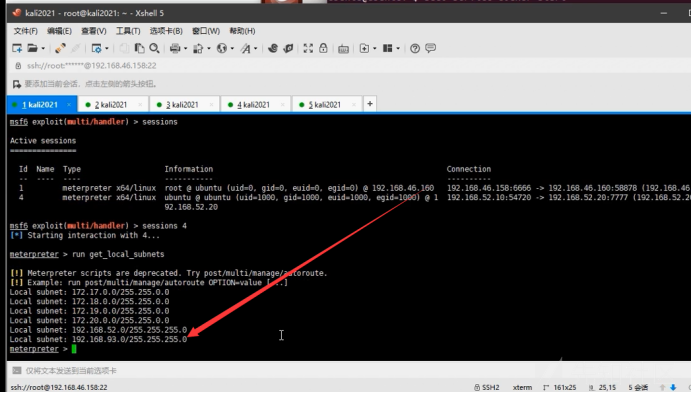Open the session Properties gear icon
This screenshot has height=393, width=692.
point(96,48)
